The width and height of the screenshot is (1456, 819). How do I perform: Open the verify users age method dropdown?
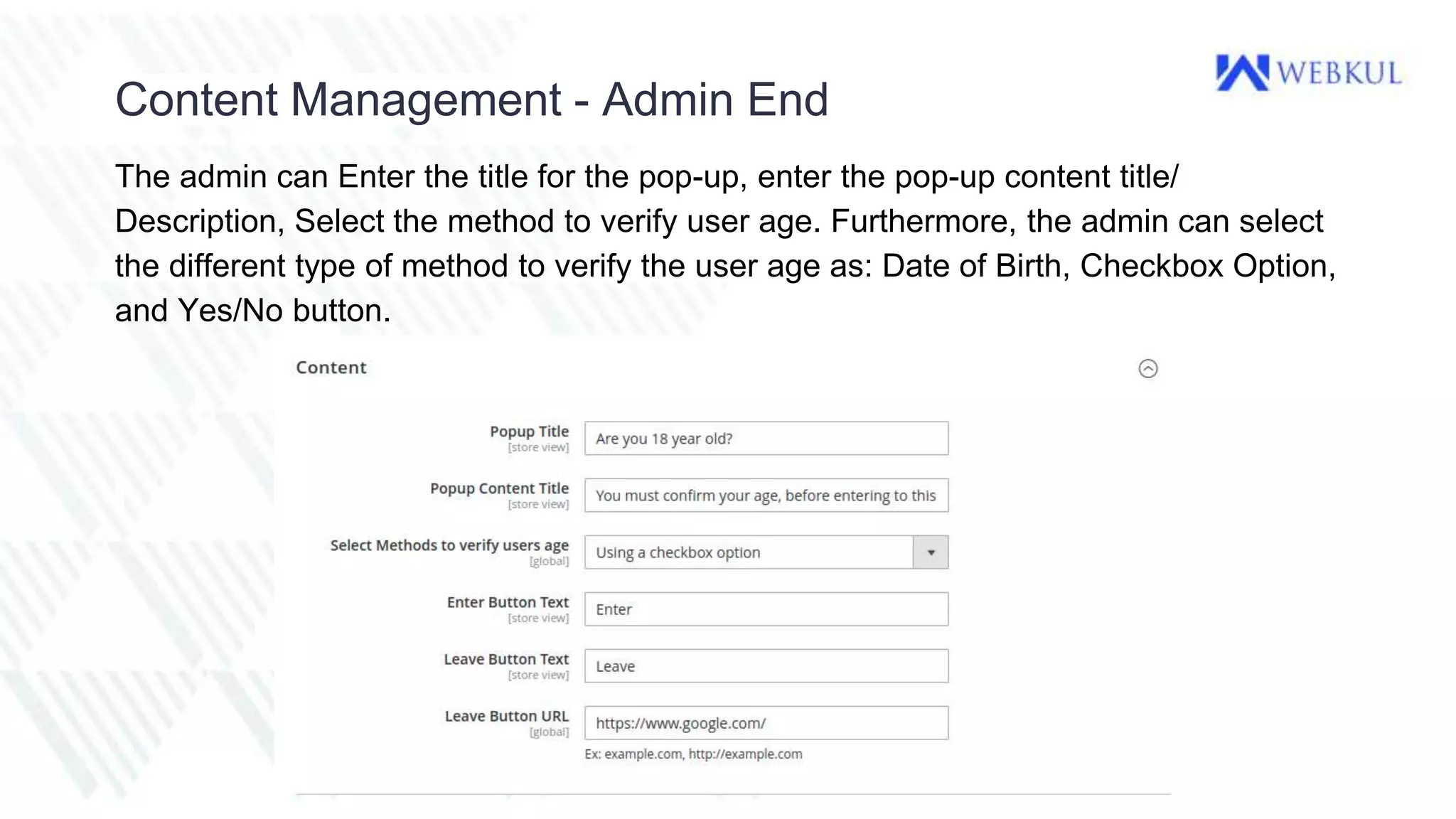click(766, 552)
